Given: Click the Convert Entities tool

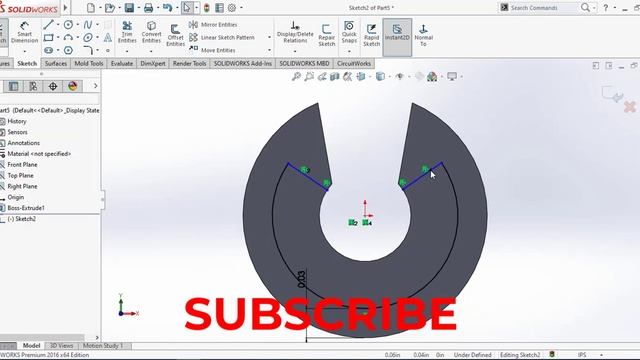Looking at the screenshot, I should click(151, 32).
